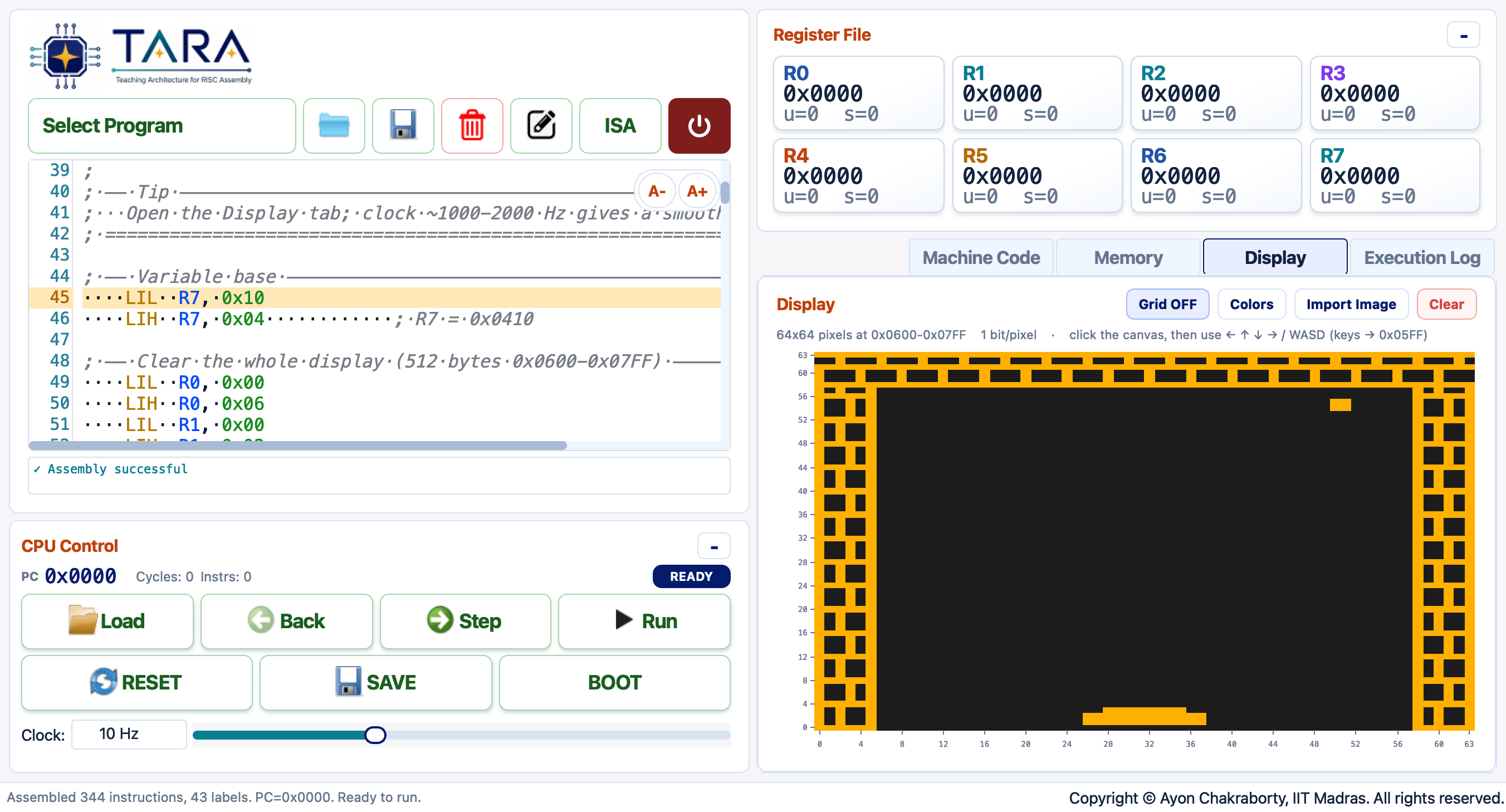Click the R5 register card
Viewport: 1506px width, 812px height.
click(1037, 175)
